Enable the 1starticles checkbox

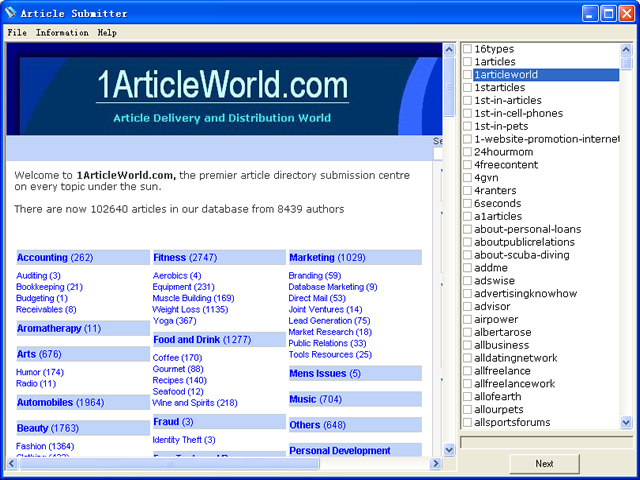point(467,87)
